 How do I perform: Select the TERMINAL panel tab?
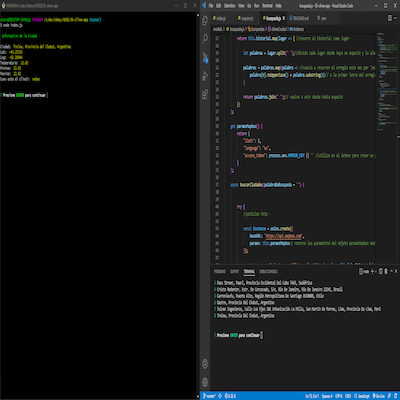[249, 271]
